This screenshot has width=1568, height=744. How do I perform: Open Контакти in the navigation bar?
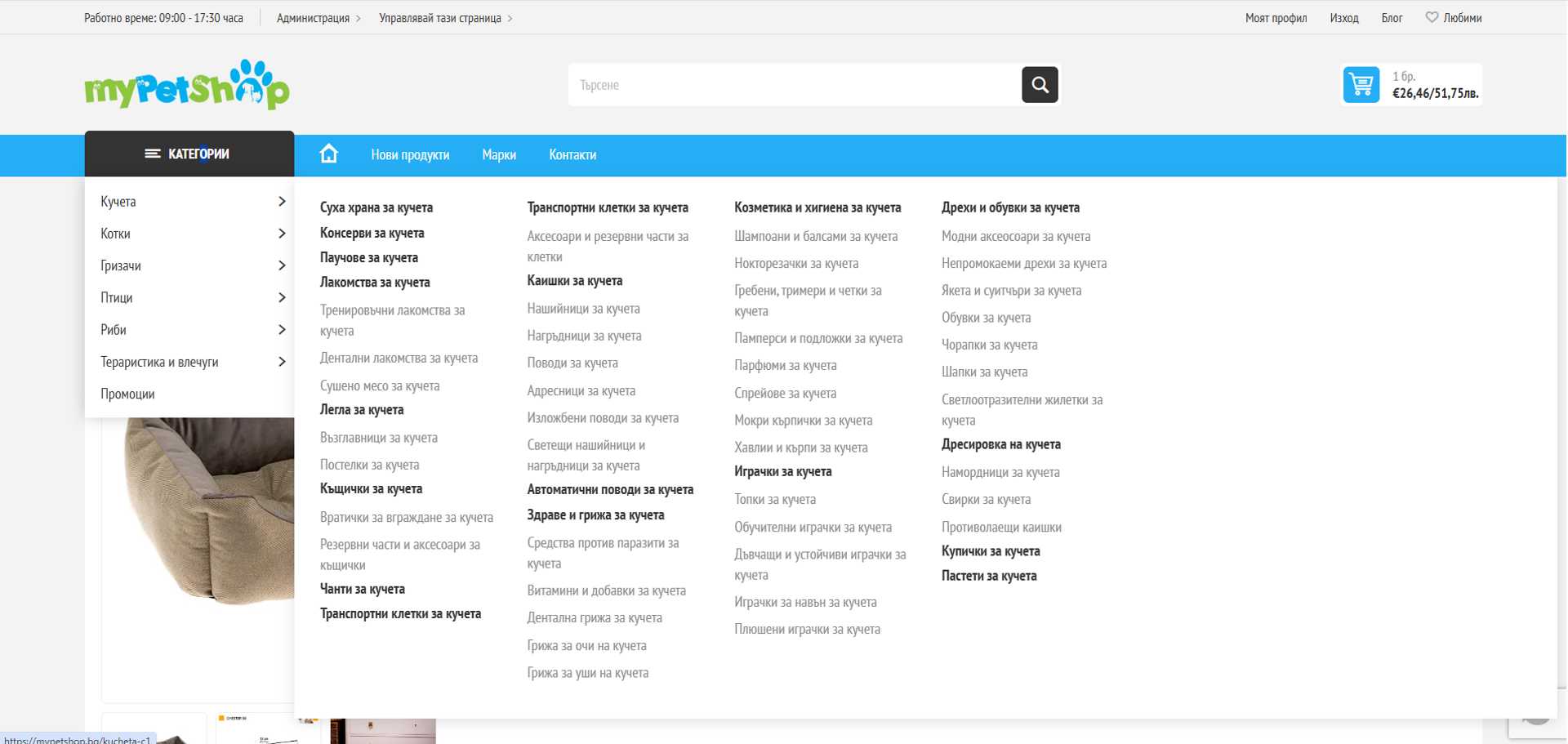(572, 155)
